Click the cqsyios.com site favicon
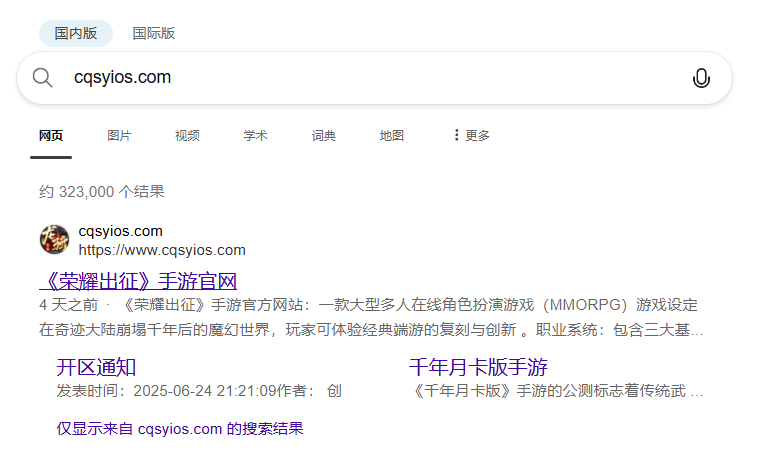 pos(54,240)
